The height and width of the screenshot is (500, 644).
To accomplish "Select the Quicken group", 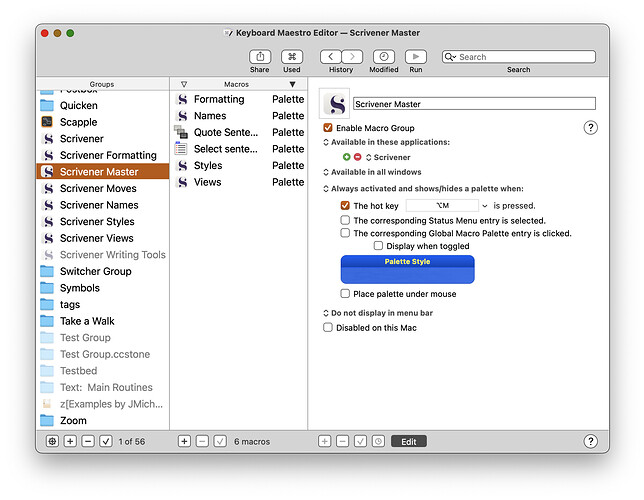I will click(x=103, y=106).
